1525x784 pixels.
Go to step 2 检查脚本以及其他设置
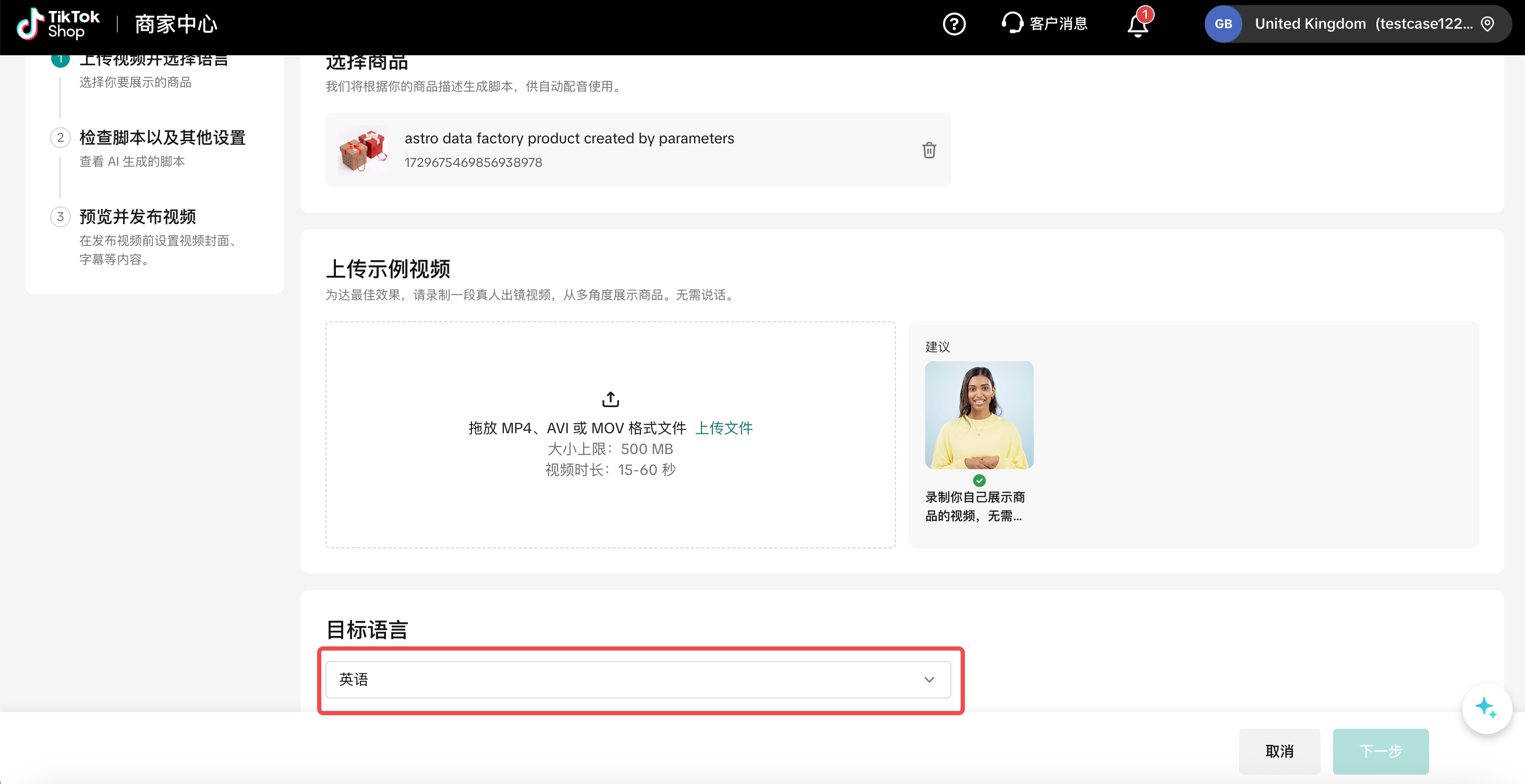(162, 138)
